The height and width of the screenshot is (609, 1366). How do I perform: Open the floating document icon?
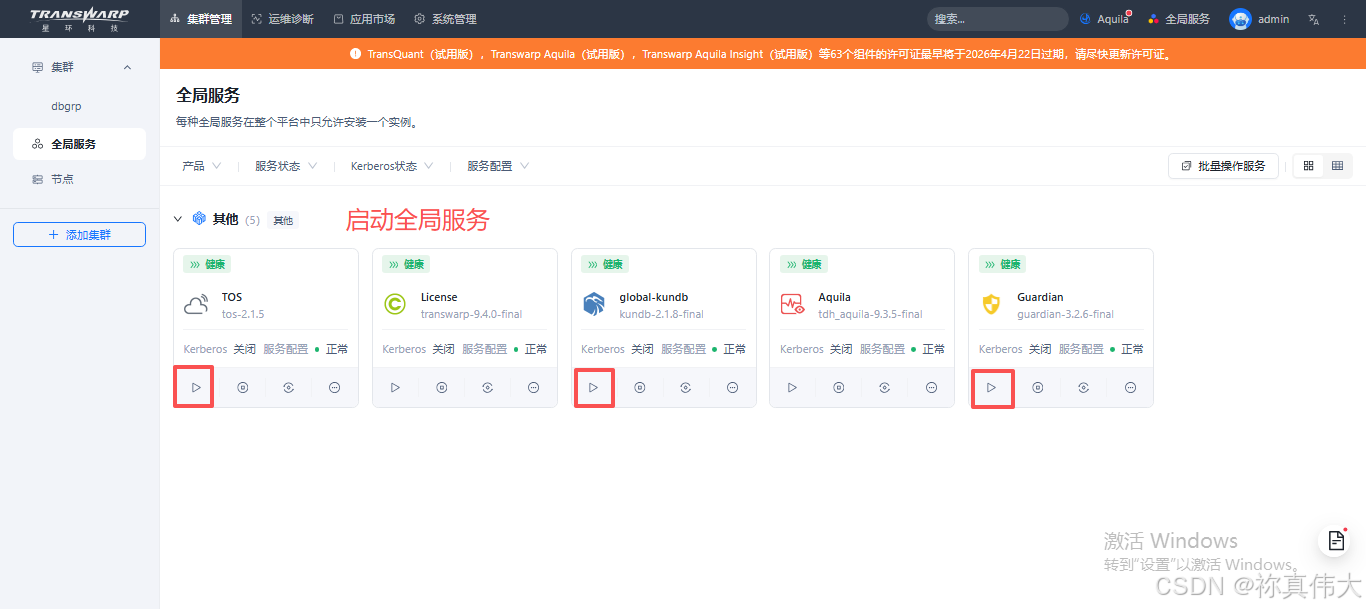point(1336,541)
